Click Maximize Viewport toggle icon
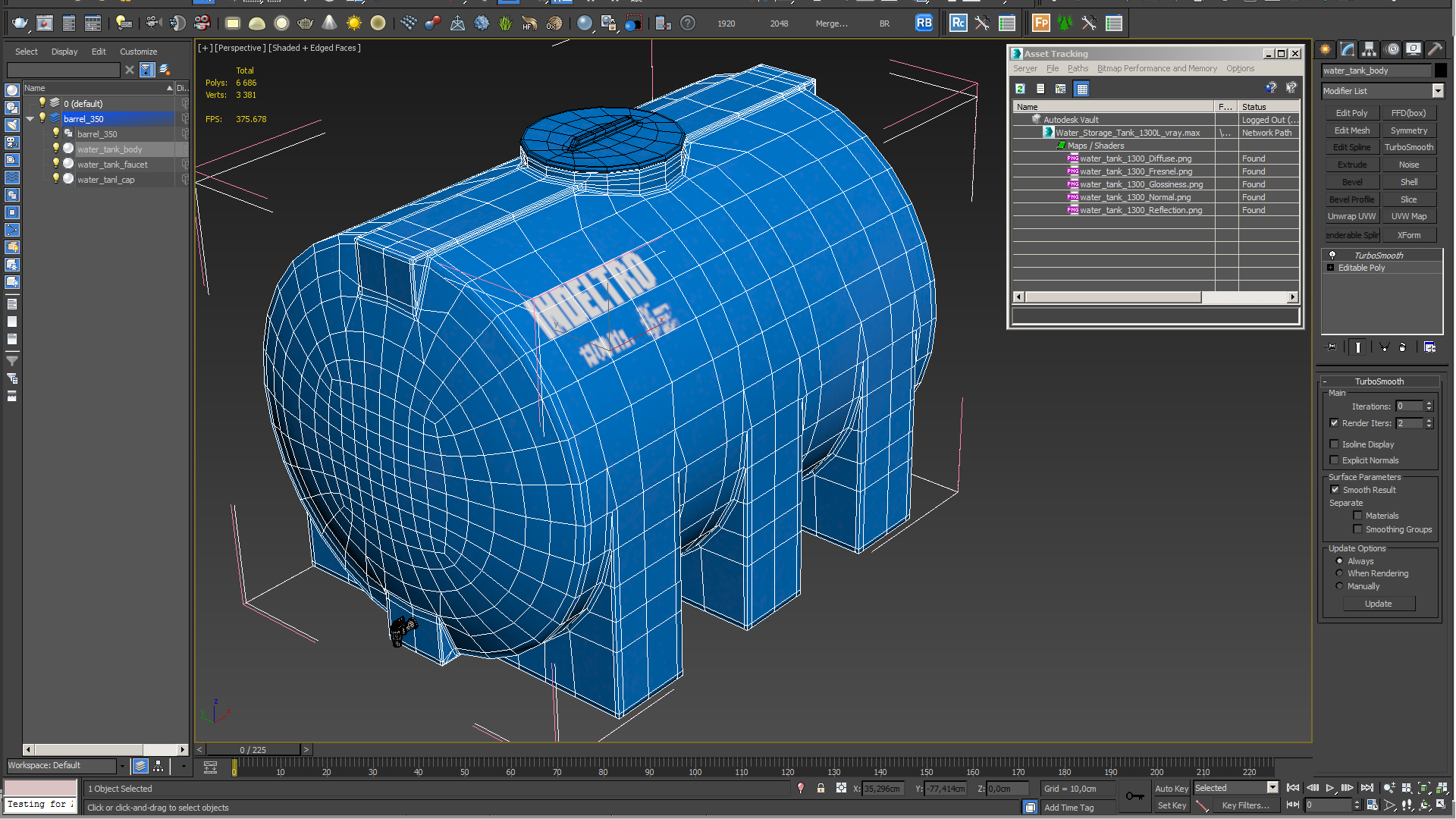Image resolution: width=1456 pixels, height=819 pixels. click(x=1442, y=805)
